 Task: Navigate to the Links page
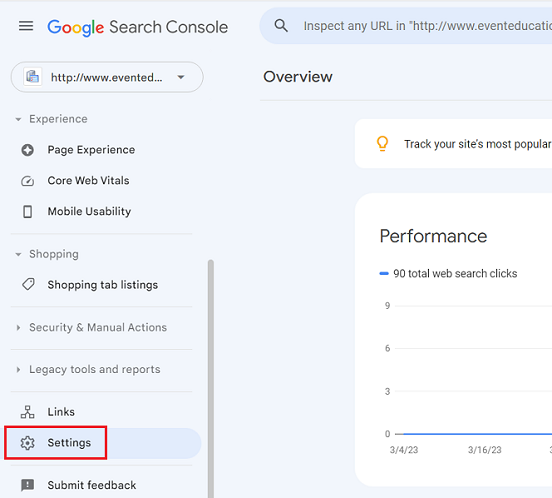[x=61, y=412]
